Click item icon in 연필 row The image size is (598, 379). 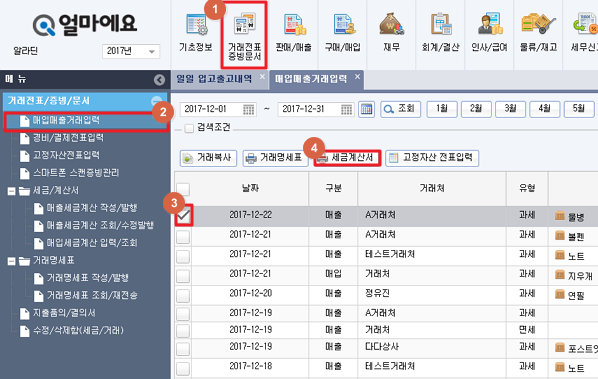[x=559, y=294]
